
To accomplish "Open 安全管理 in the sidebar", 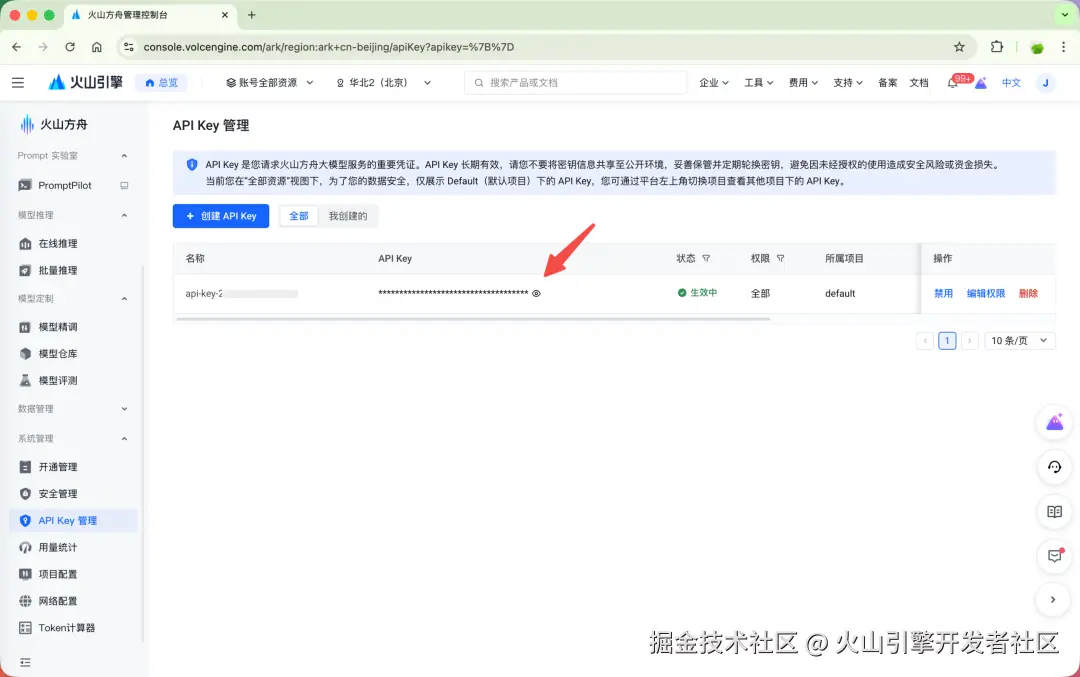I will [58, 494].
